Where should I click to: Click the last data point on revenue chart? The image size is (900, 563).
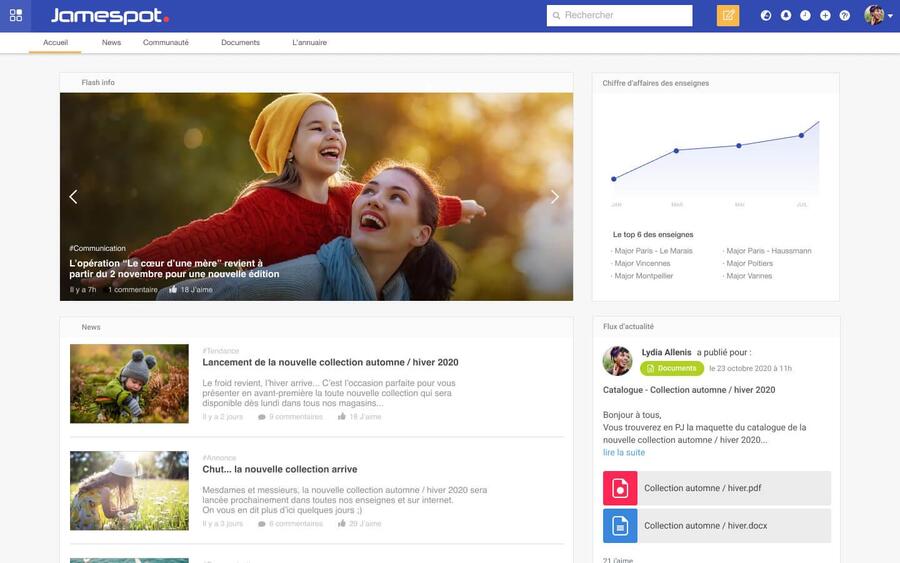801,135
